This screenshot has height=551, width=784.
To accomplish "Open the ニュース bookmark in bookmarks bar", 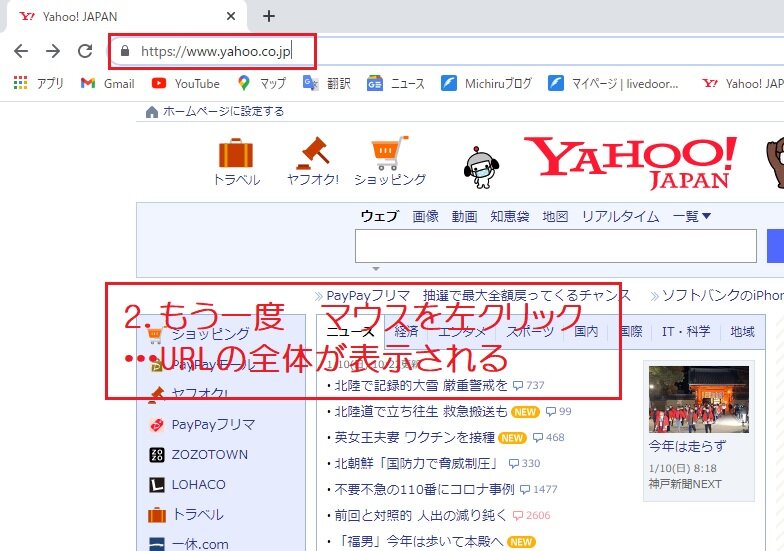I will 396,84.
